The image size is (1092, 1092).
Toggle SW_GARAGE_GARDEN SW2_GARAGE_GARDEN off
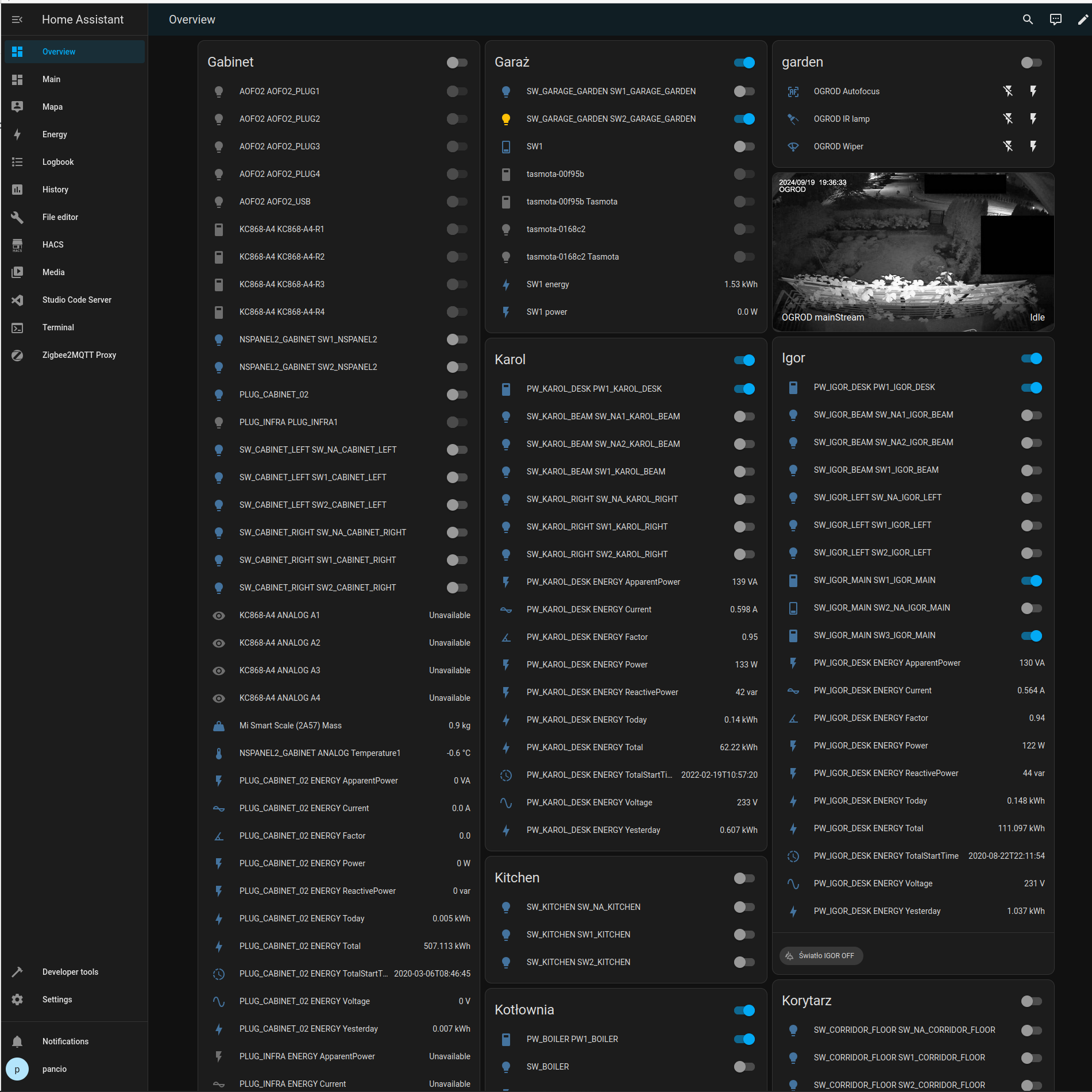(744, 119)
